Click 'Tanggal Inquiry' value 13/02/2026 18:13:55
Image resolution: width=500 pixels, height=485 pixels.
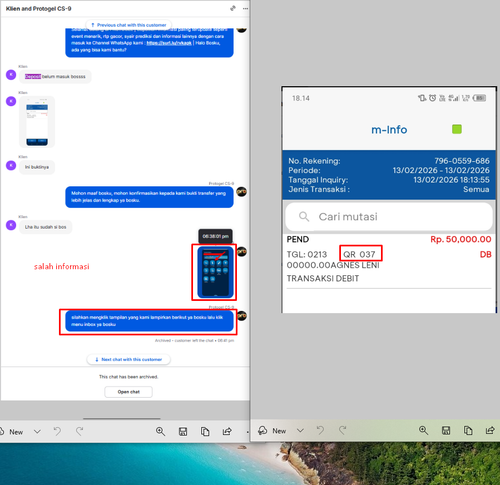click(x=451, y=180)
